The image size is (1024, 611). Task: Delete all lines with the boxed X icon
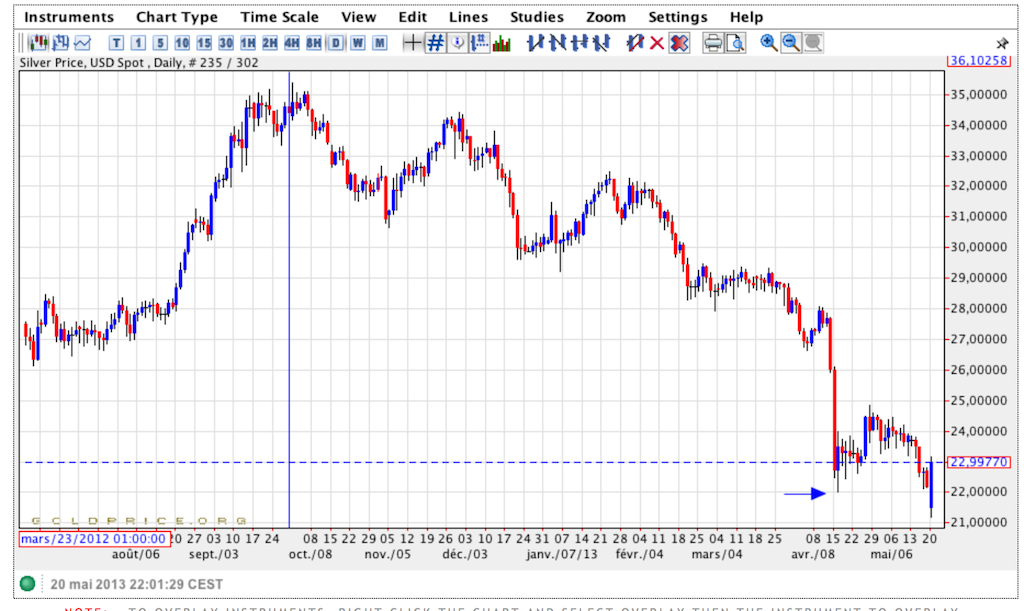[679, 43]
